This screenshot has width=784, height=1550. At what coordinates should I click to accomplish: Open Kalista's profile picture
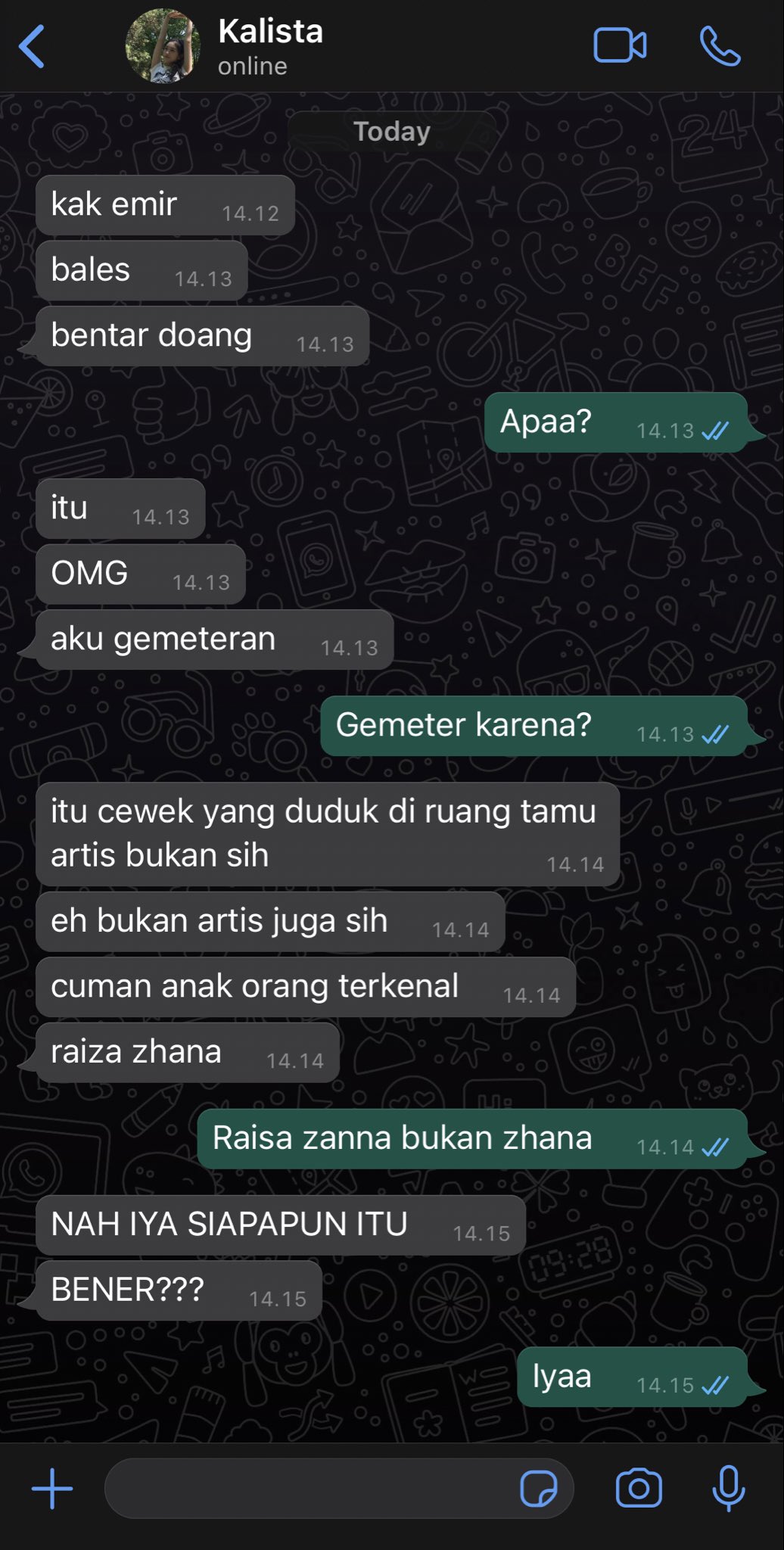[x=163, y=46]
